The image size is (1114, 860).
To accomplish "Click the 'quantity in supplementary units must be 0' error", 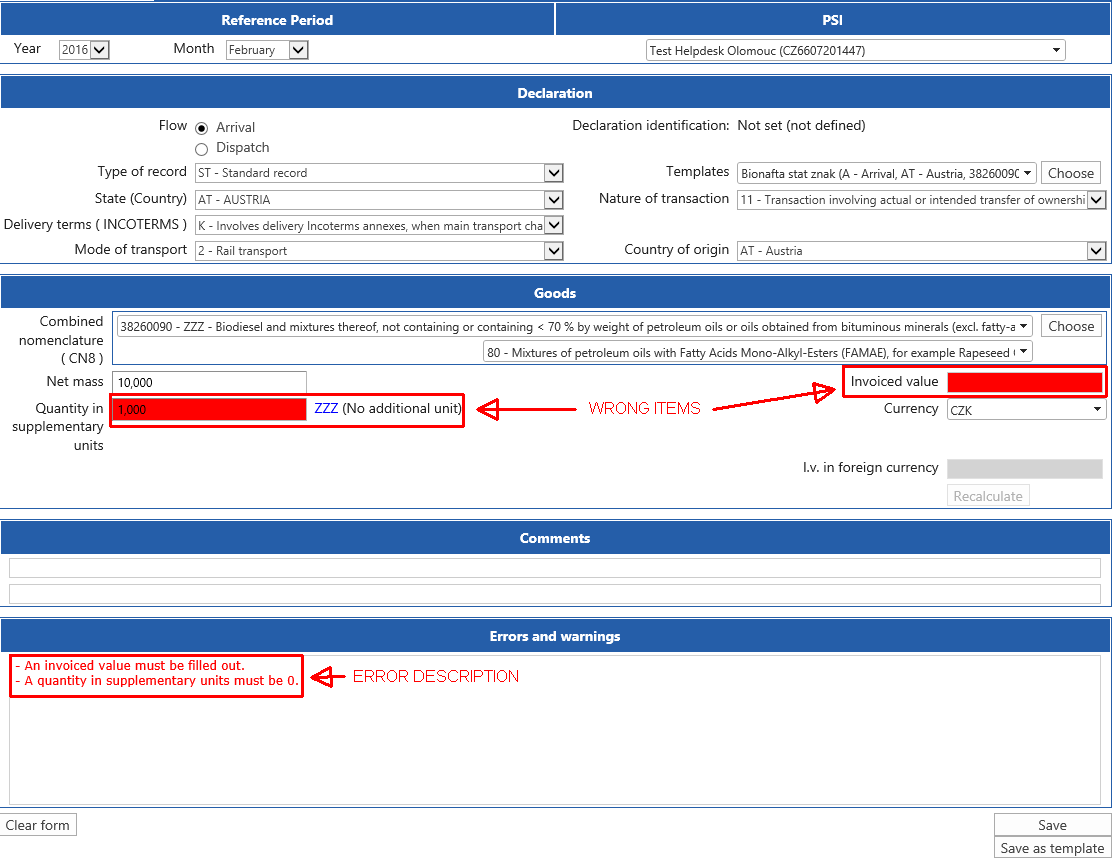I will (x=157, y=681).
